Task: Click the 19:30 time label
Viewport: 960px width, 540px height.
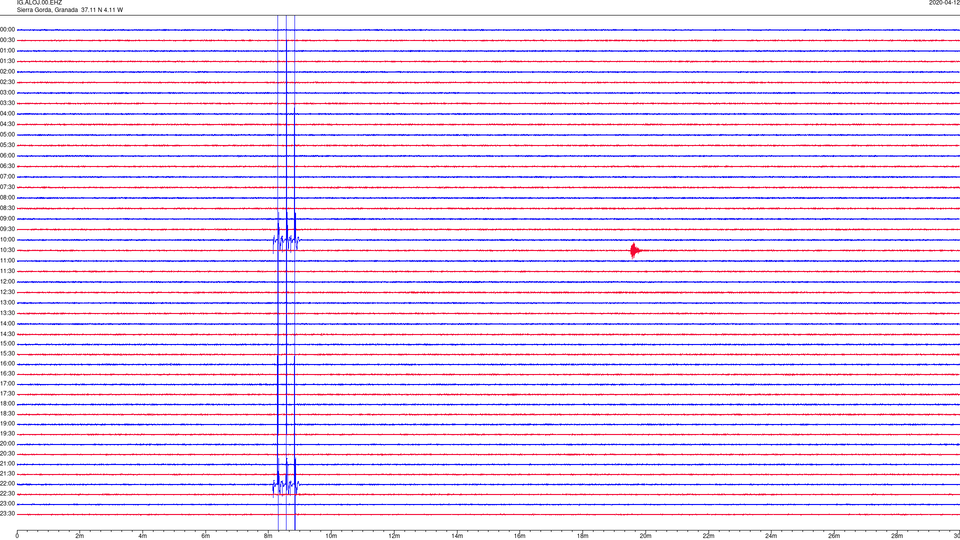Action: click(7, 434)
